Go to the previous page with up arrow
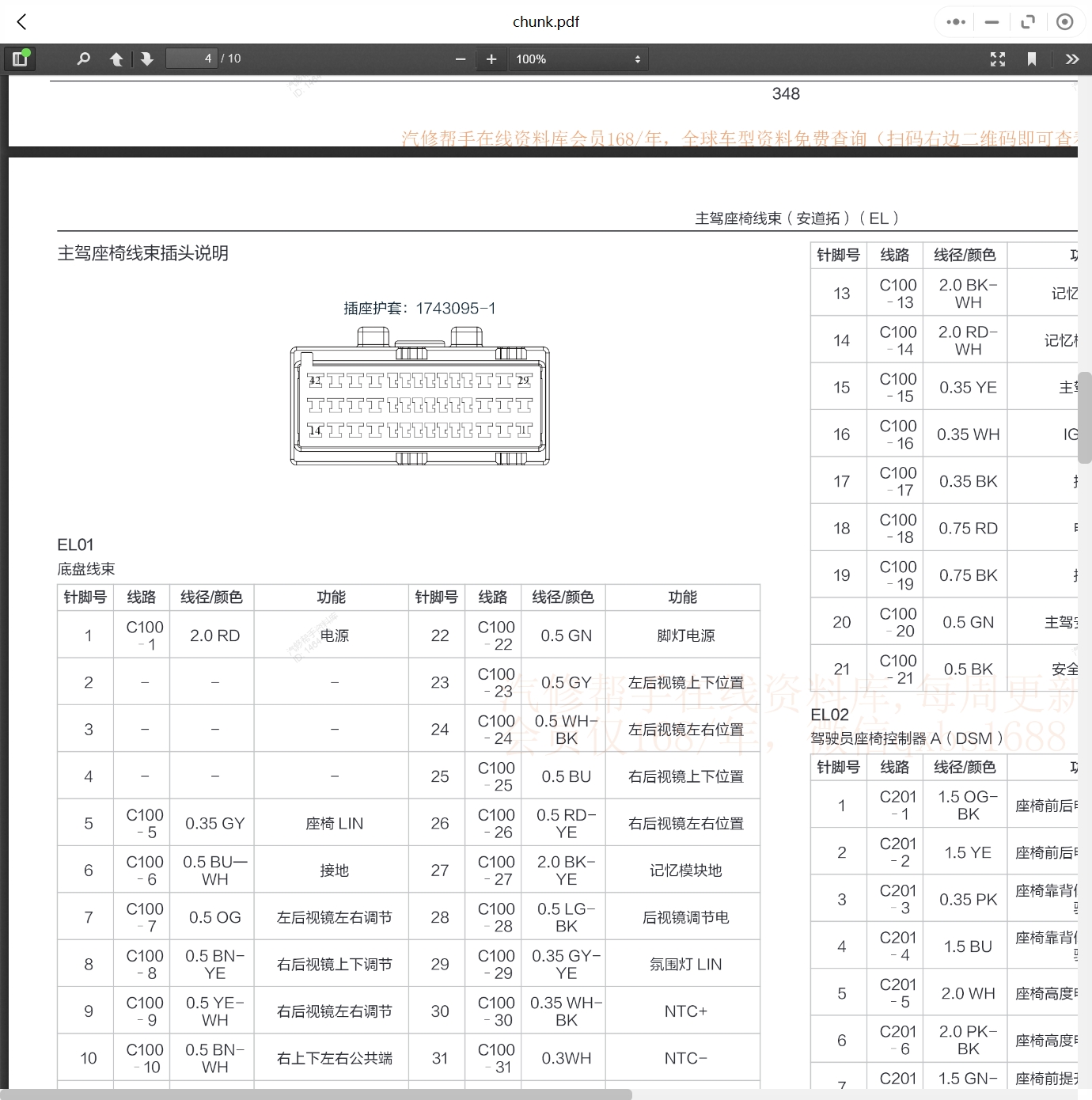 pyautogui.click(x=116, y=59)
